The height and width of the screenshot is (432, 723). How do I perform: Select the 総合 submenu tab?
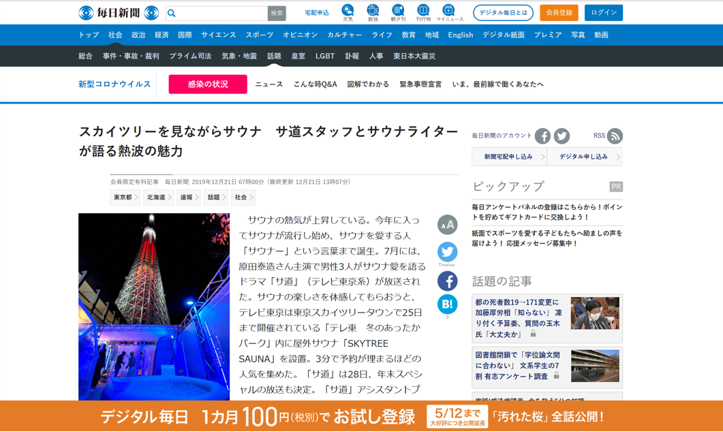click(x=85, y=56)
